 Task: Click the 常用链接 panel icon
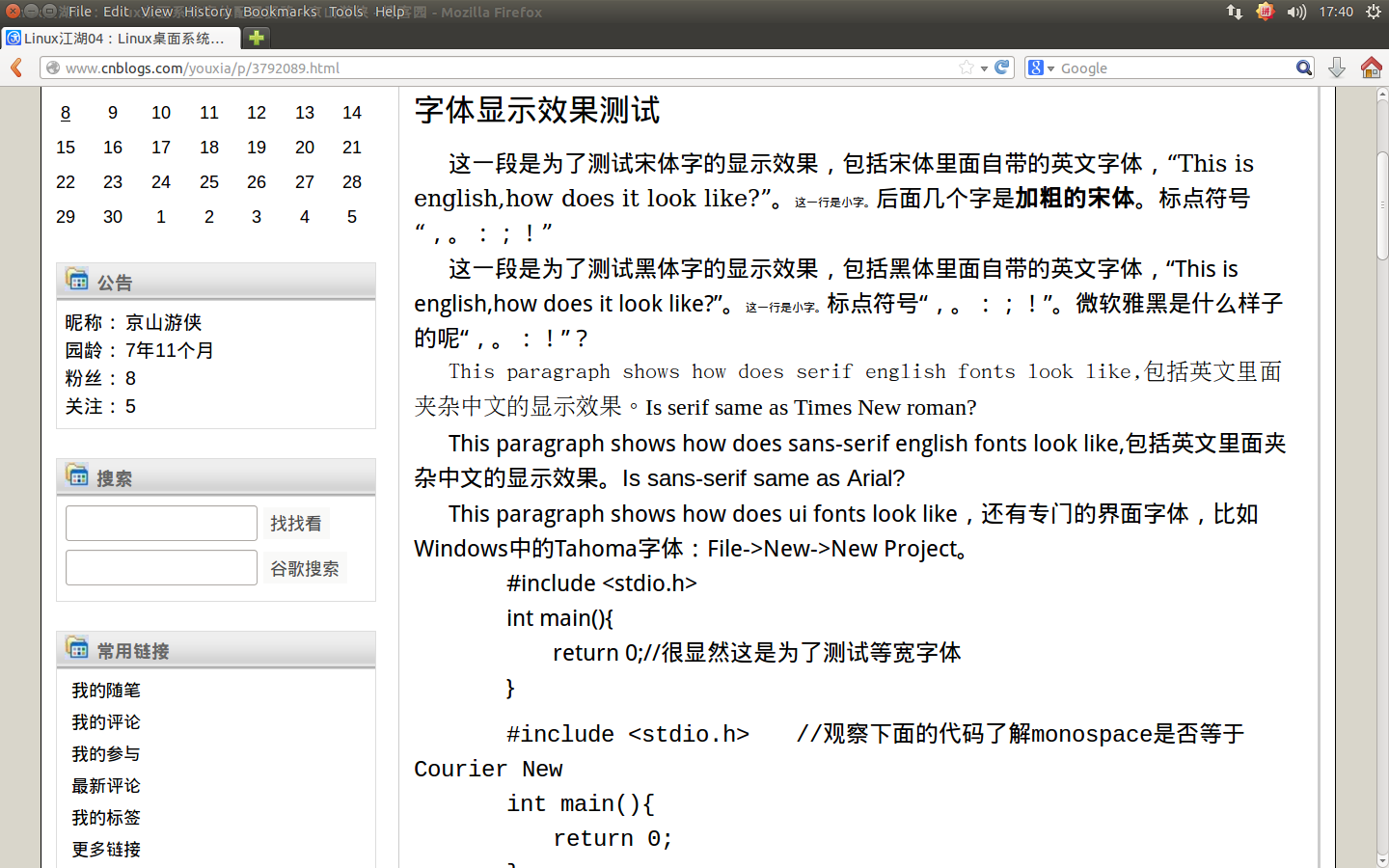77,648
